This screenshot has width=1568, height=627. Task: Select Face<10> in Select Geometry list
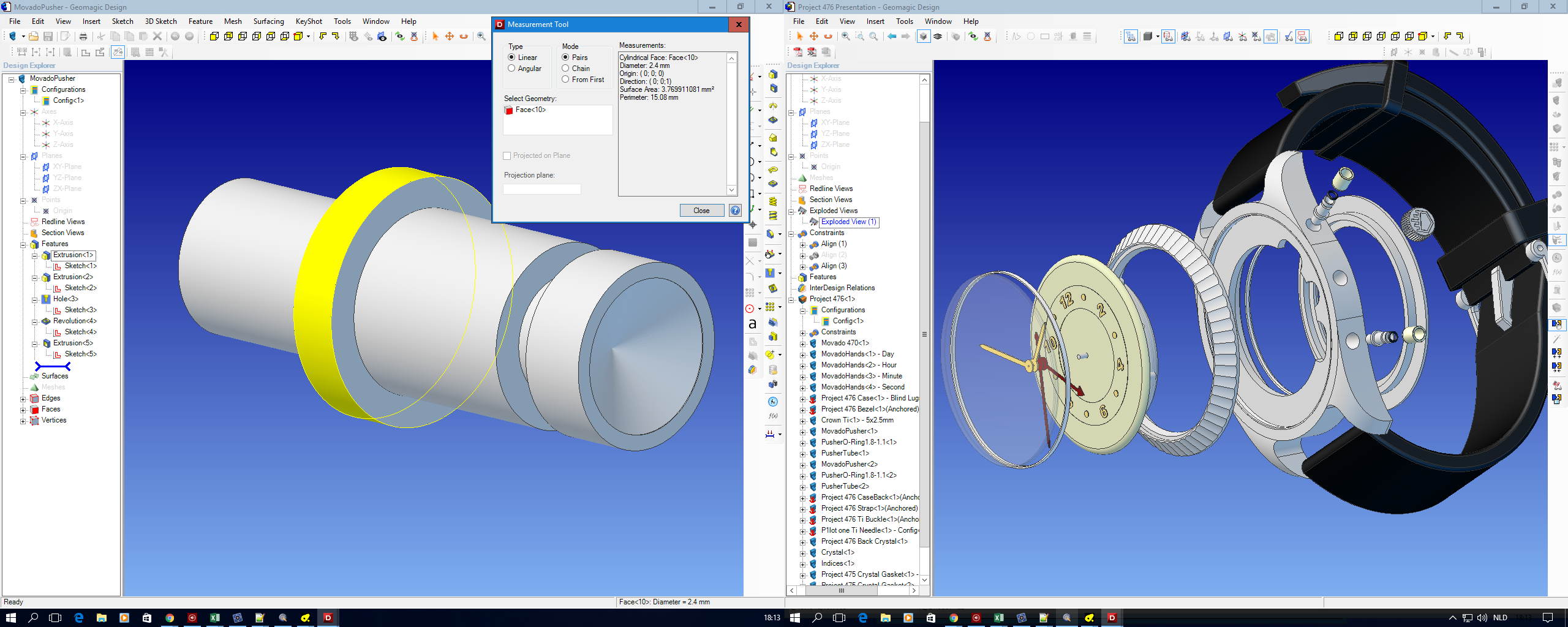click(x=530, y=110)
